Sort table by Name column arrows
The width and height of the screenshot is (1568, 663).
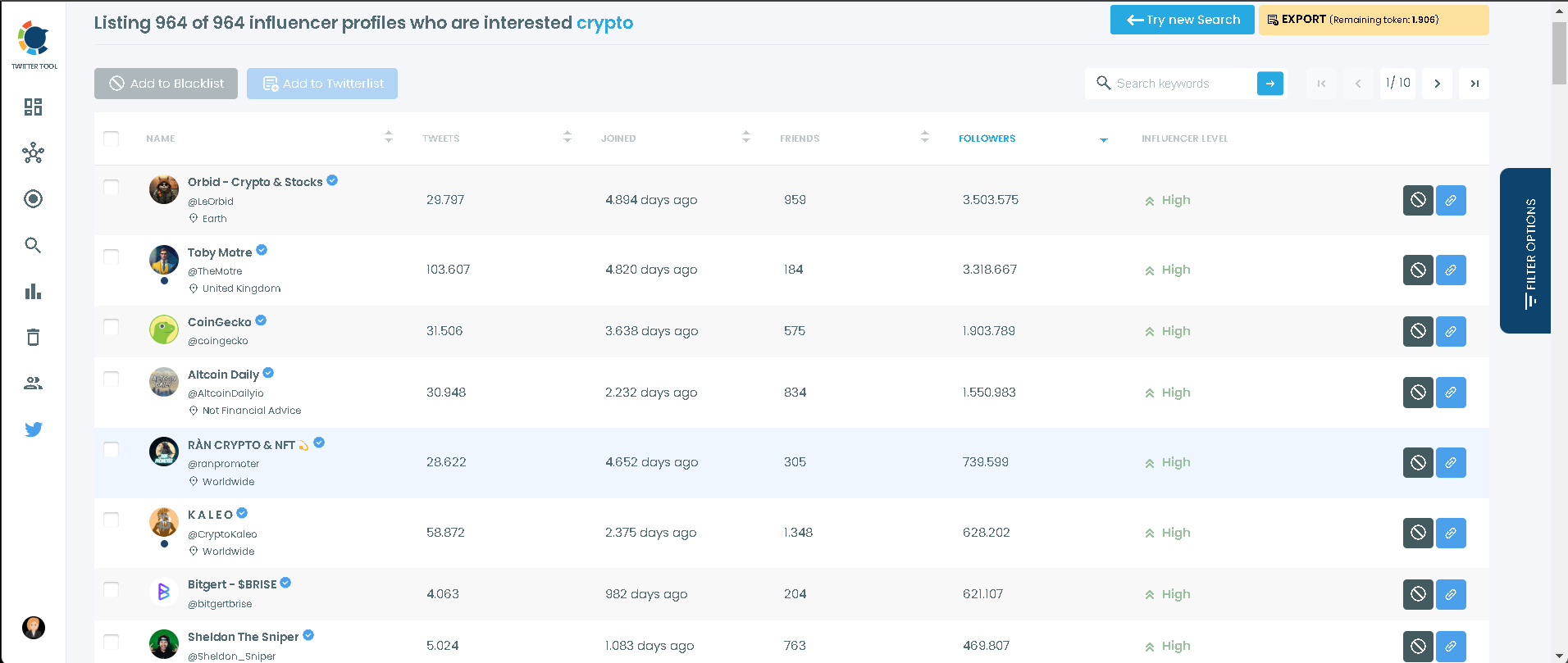(389, 137)
